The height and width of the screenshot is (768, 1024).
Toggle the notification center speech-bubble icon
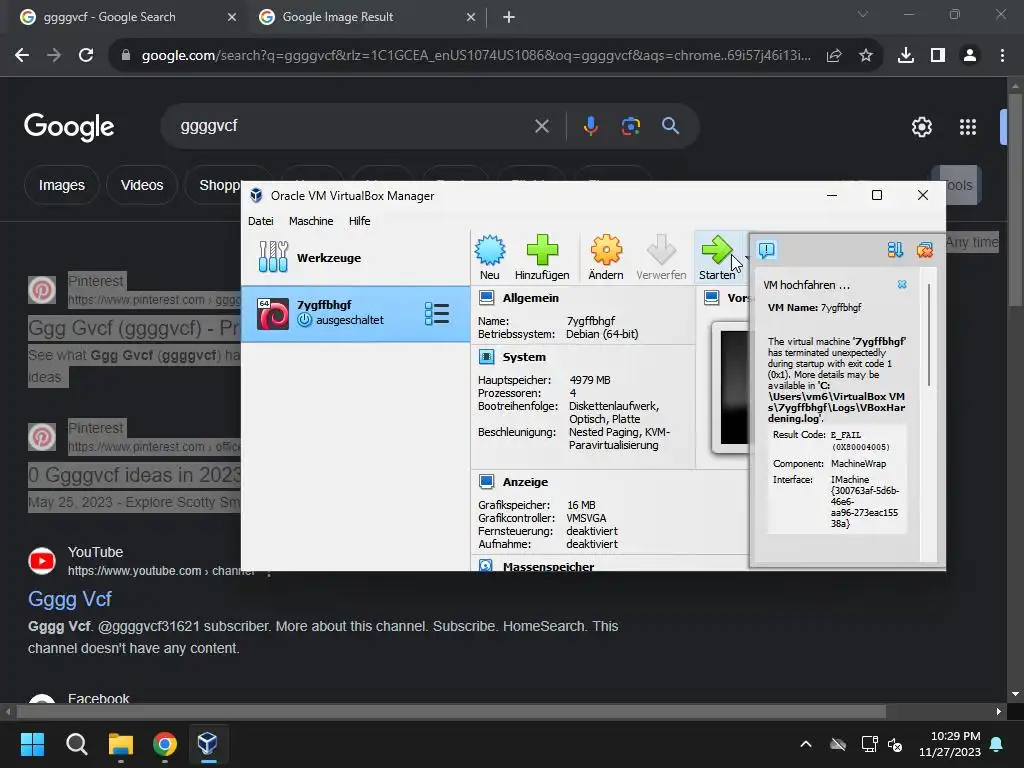click(x=767, y=249)
